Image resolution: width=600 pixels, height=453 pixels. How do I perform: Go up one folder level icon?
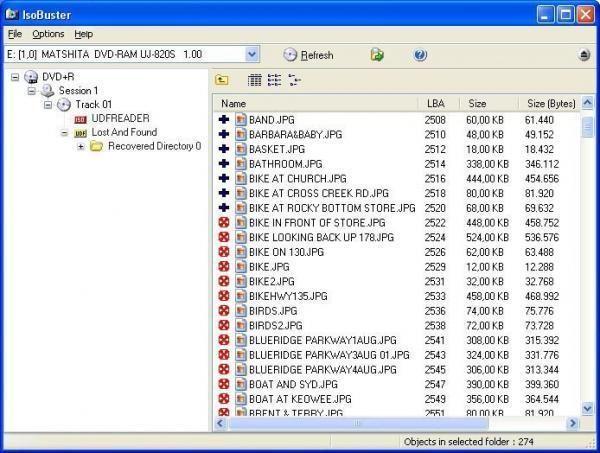click(x=222, y=80)
